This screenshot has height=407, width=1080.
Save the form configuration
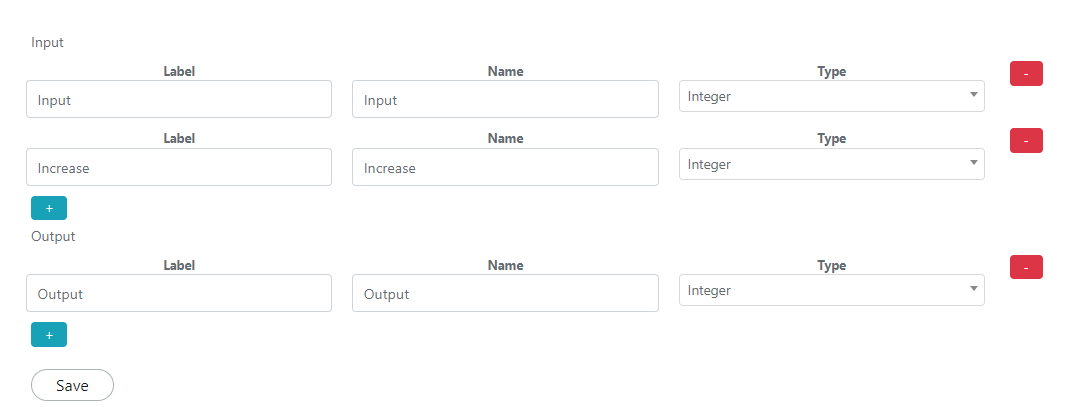72,385
